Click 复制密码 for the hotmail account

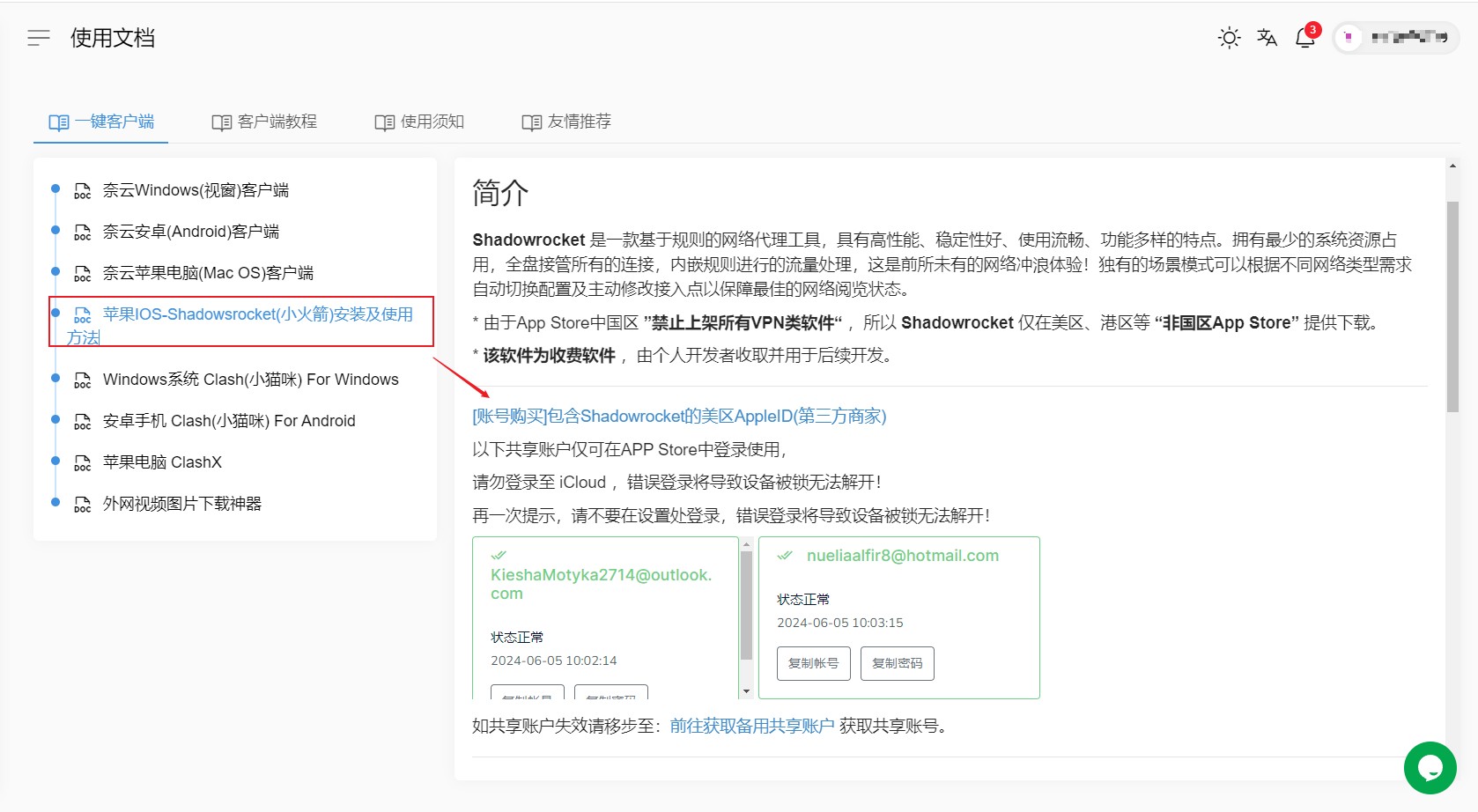[x=898, y=663]
